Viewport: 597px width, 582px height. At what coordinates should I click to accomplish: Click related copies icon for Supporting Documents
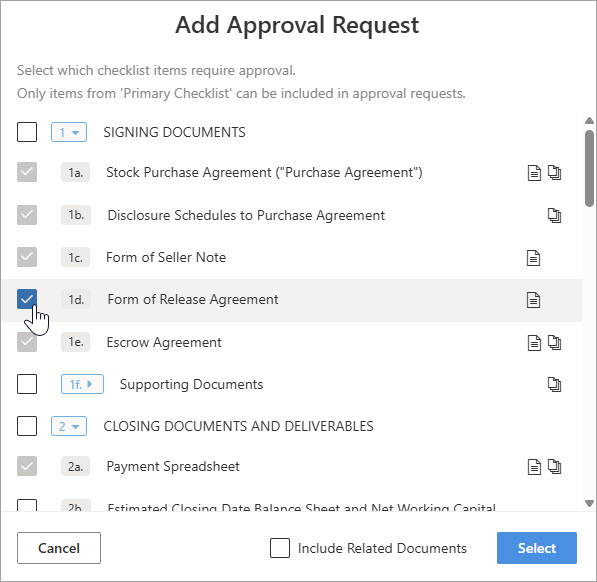tap(554, 384)
